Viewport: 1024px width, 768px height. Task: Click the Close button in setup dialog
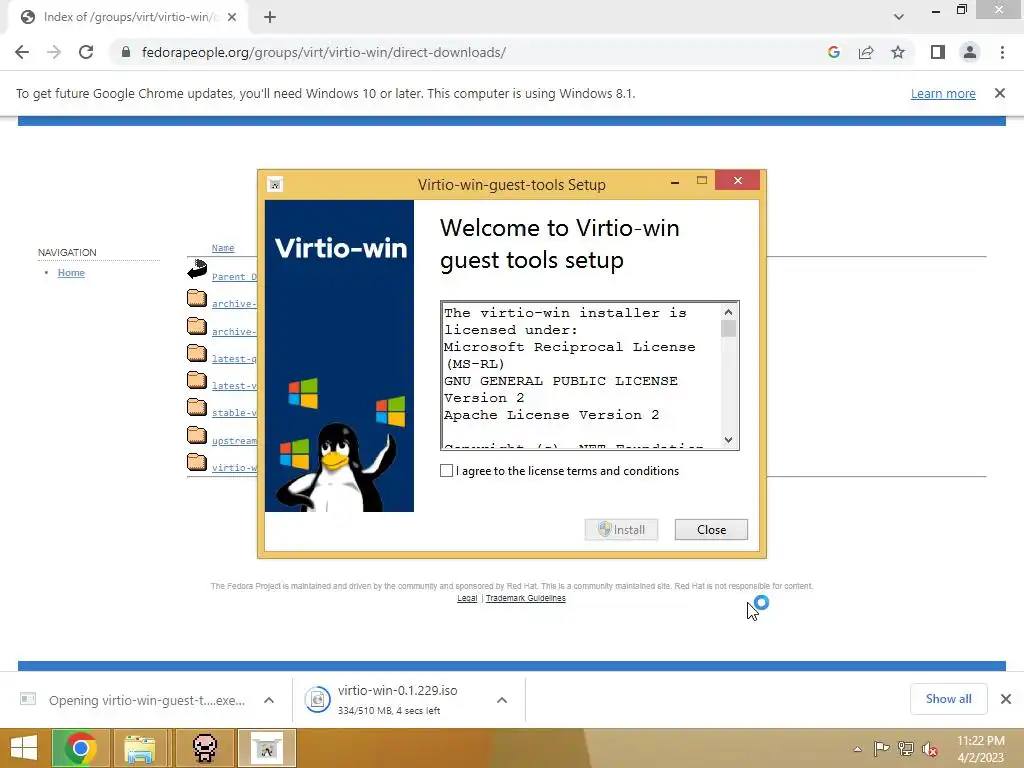[x=711, y=530]
